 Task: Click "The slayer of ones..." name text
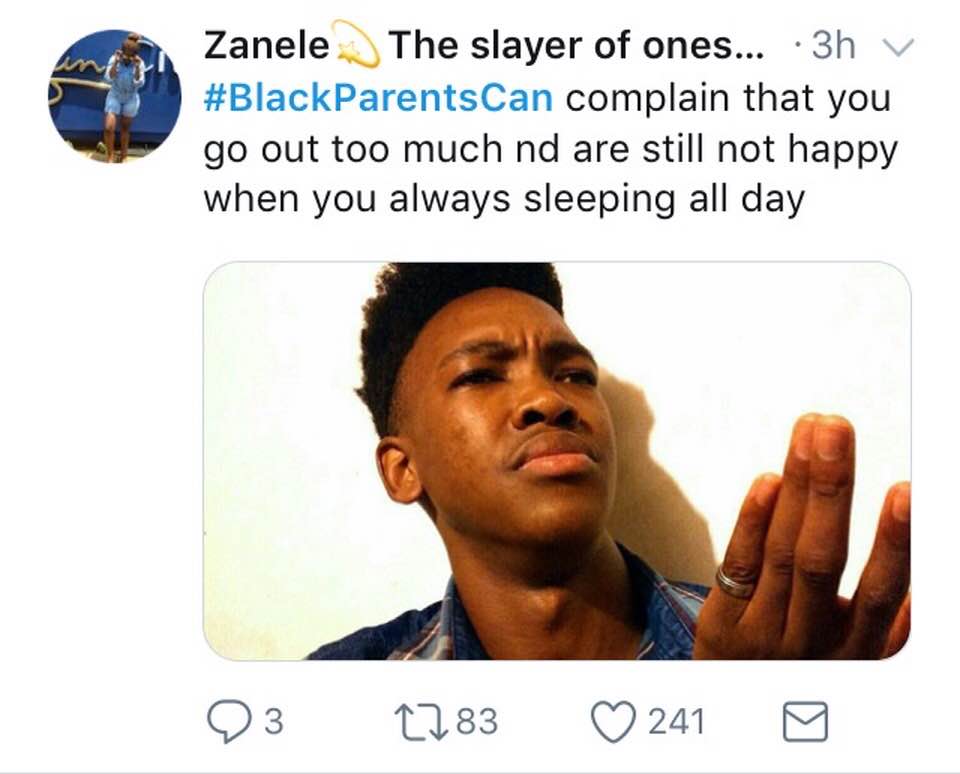(576, 45)
